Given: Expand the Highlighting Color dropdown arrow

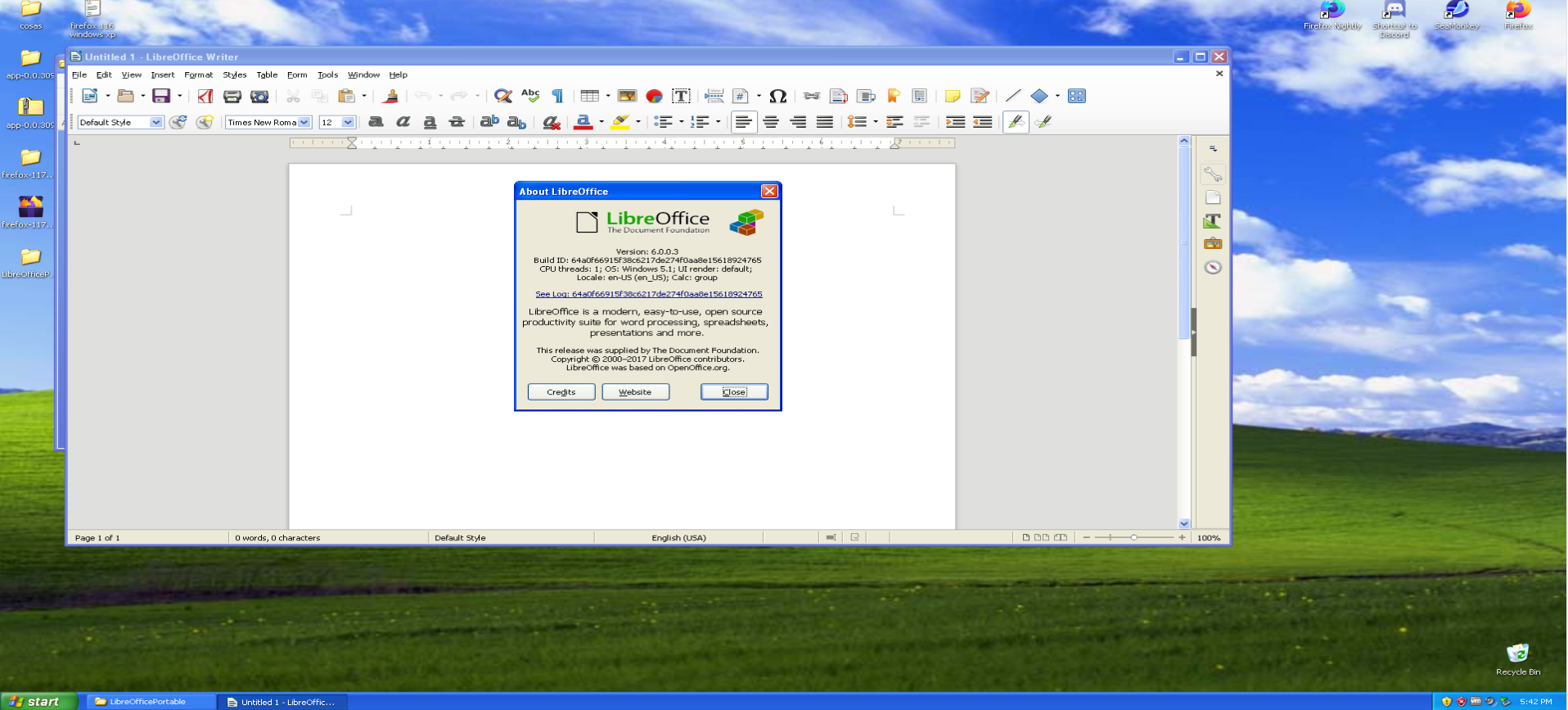Looking at the screenshot, I should coord(638,122).
